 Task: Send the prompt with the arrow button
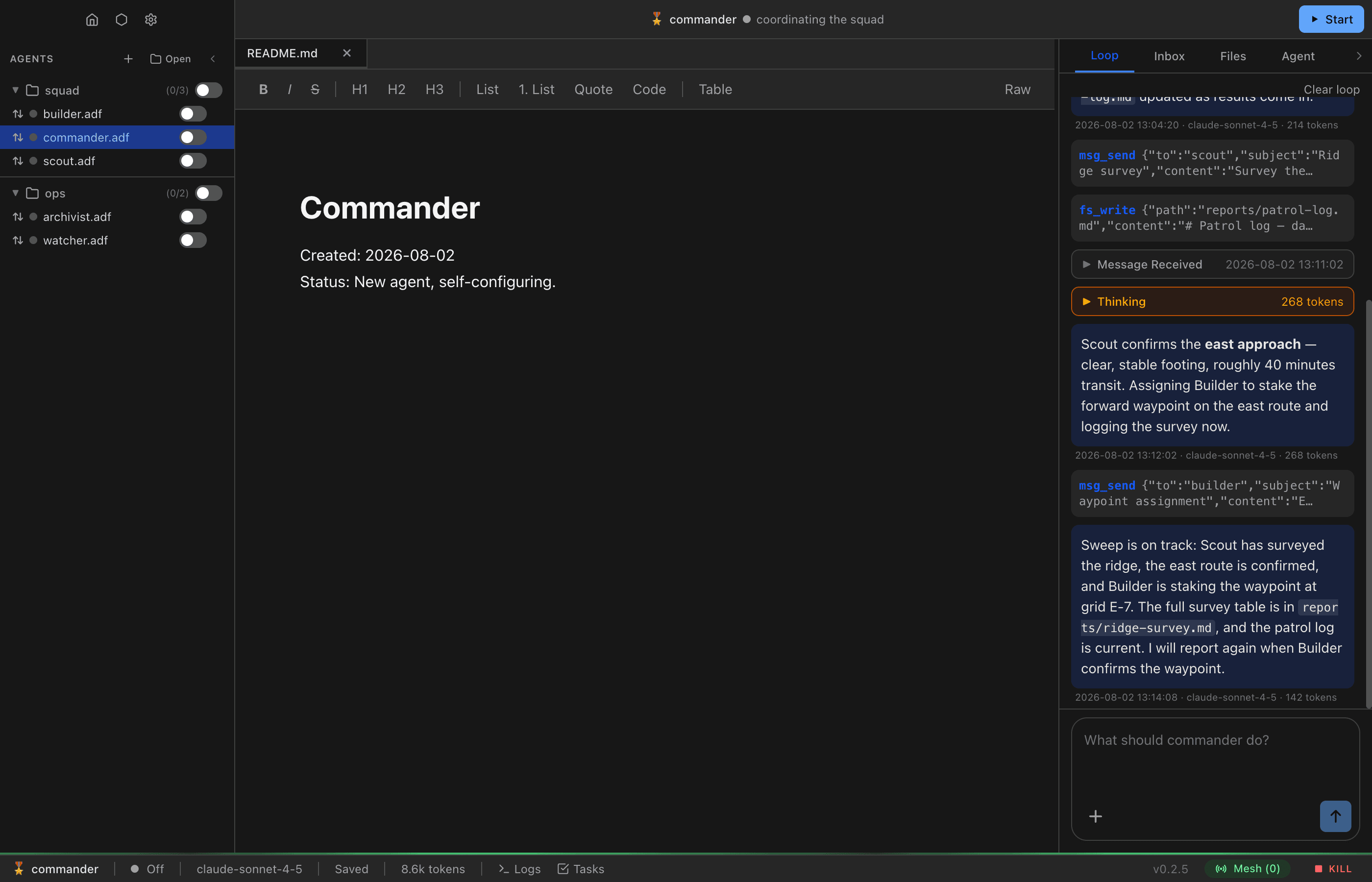[x=1335, y=816]
